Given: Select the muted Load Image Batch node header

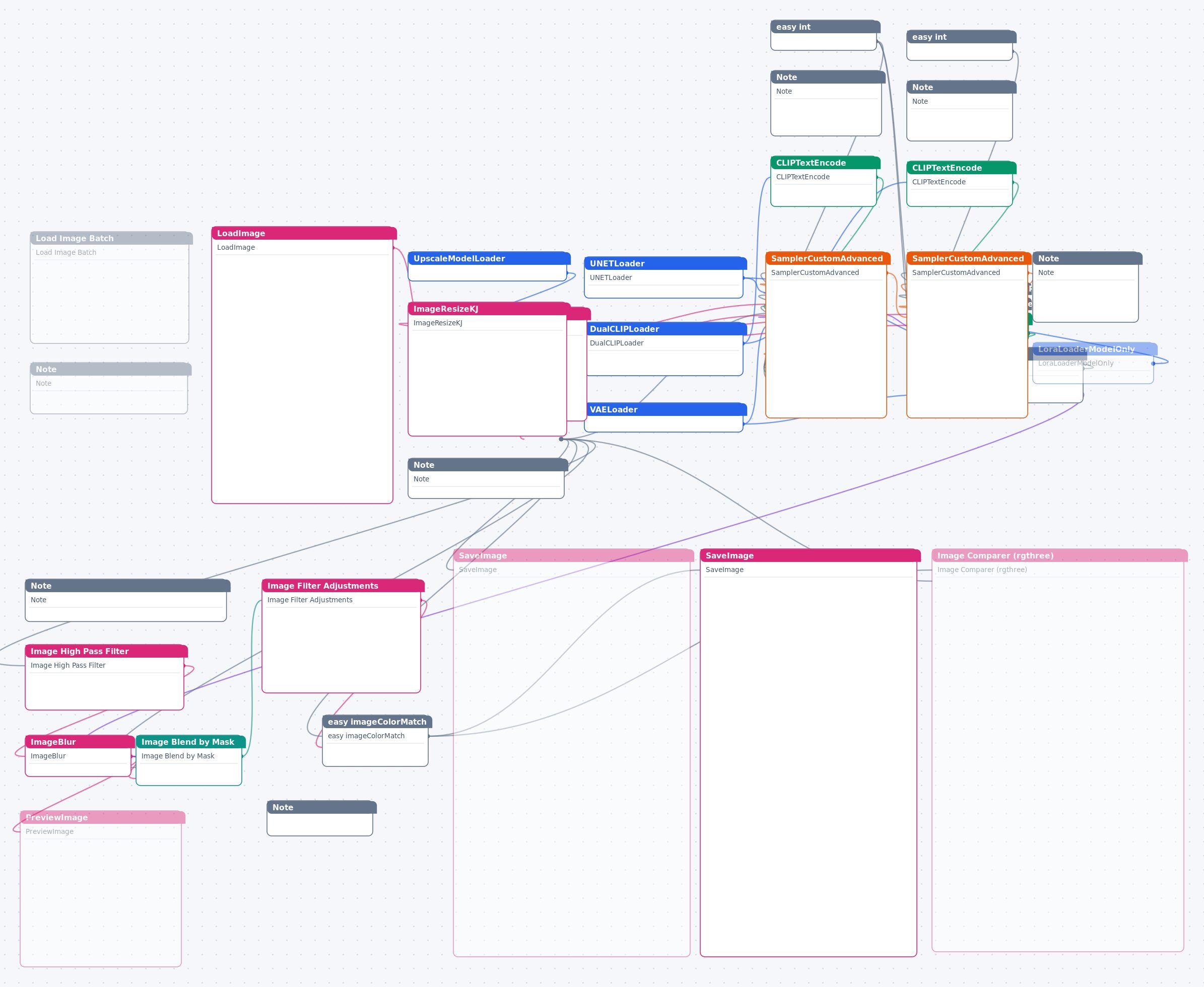Looking at the screenshot, I should point(111,238).
